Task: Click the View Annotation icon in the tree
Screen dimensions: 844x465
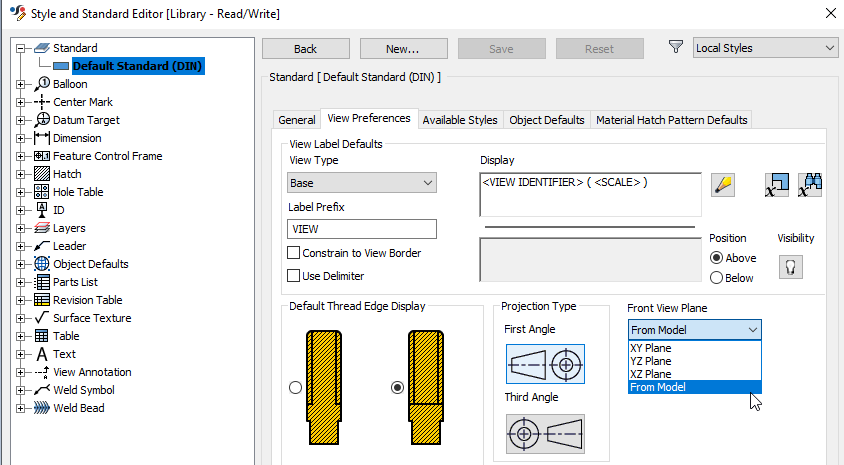Action: pos(42,372)
